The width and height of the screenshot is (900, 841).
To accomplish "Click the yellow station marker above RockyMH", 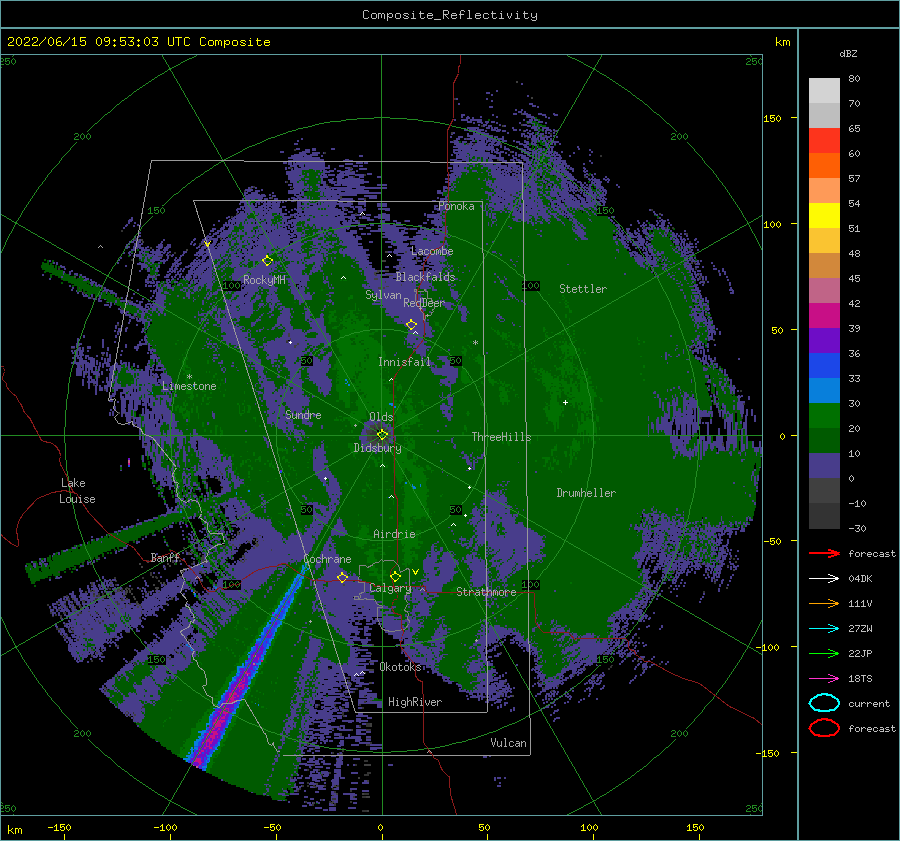I will (x=267, y=261).
